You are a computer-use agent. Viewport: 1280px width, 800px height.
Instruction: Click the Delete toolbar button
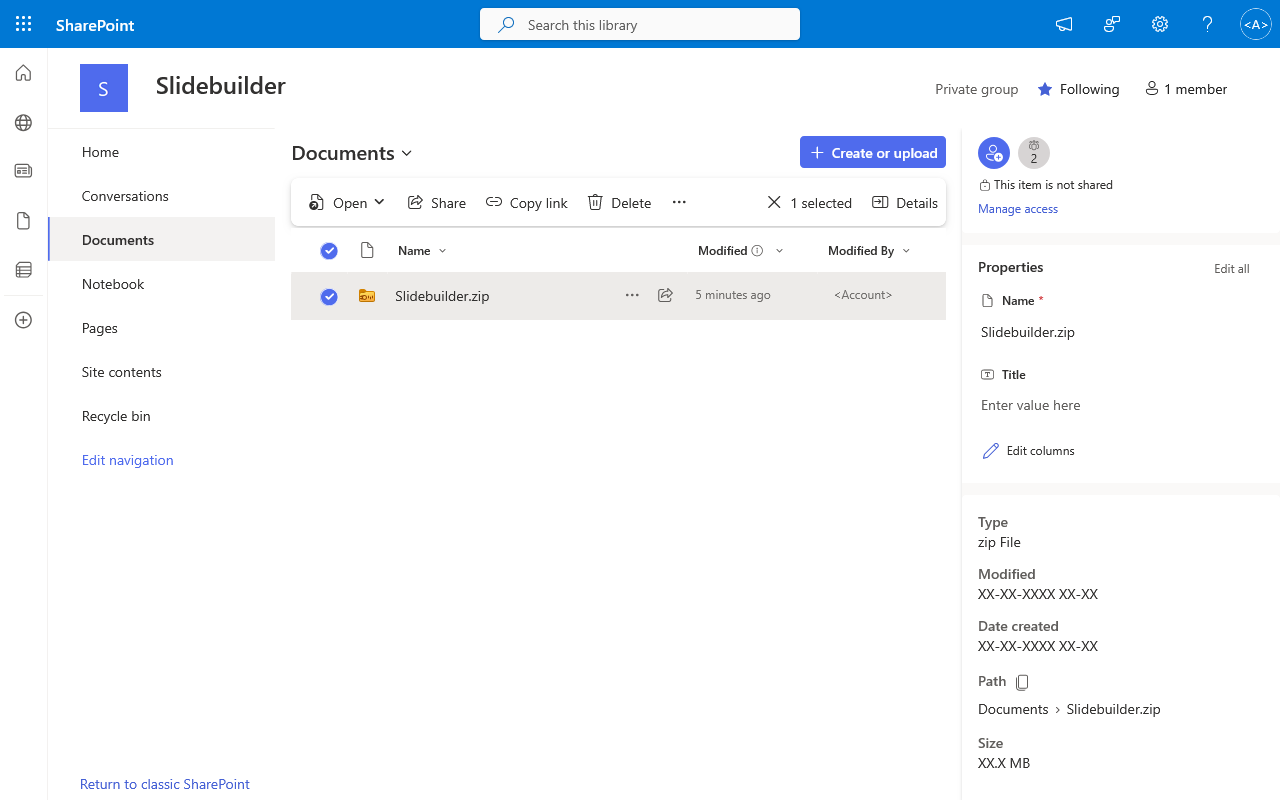pyautogui.click(x=620, y=202)
